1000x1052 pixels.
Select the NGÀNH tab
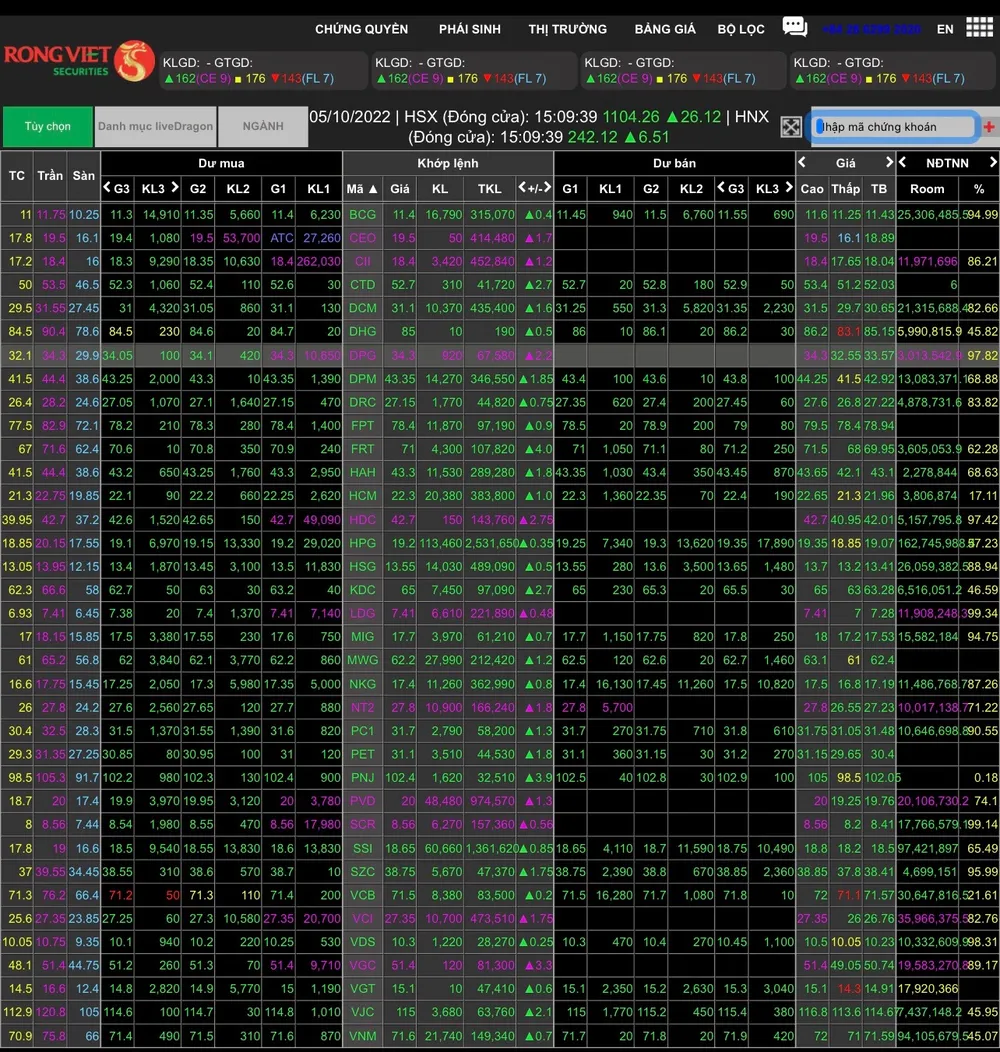(262, 127)
